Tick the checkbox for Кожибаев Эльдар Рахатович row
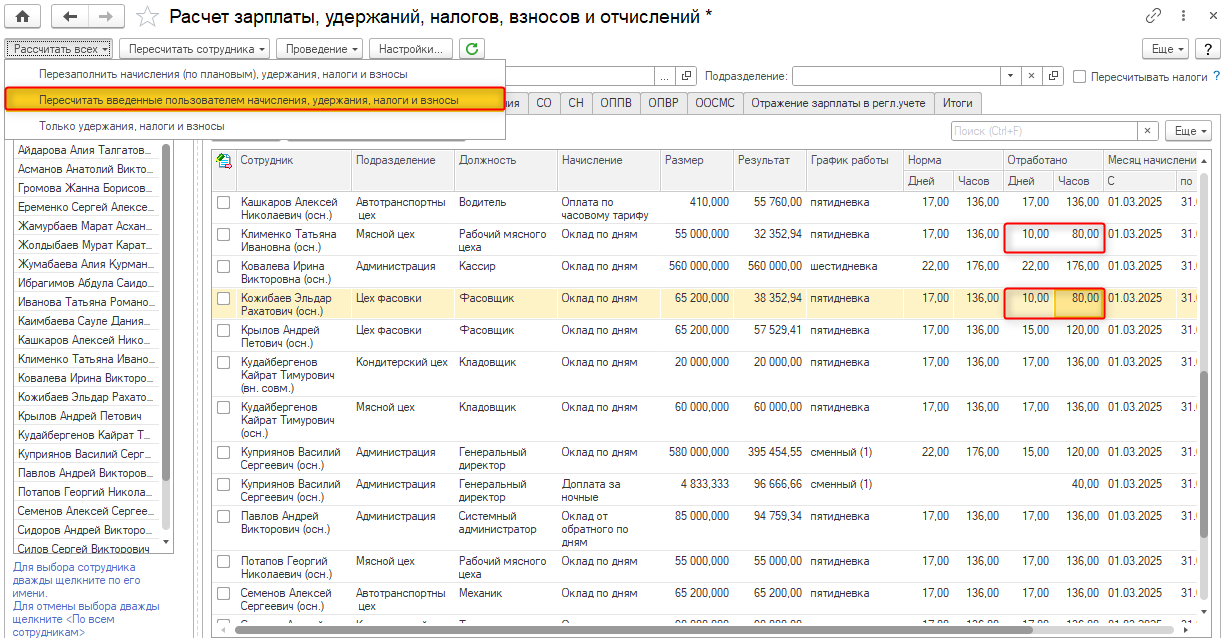This screenshot has width=1223, height=638. click(x=224, y=298)
